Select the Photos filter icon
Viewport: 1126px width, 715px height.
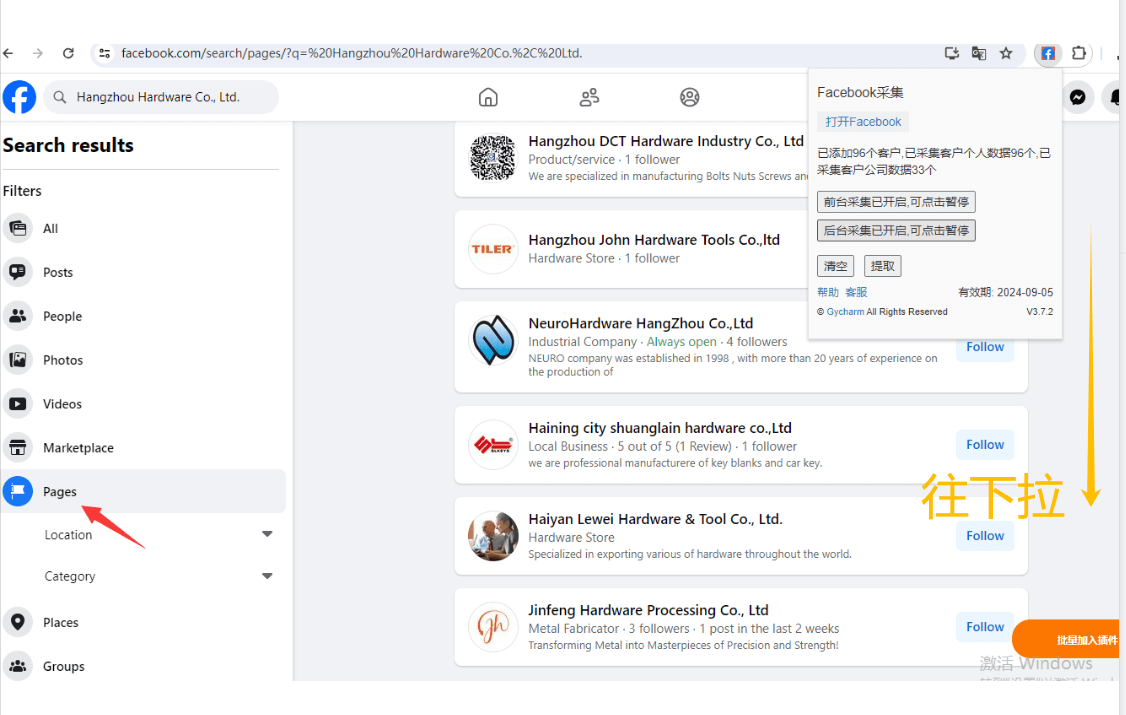click(18, 360)
